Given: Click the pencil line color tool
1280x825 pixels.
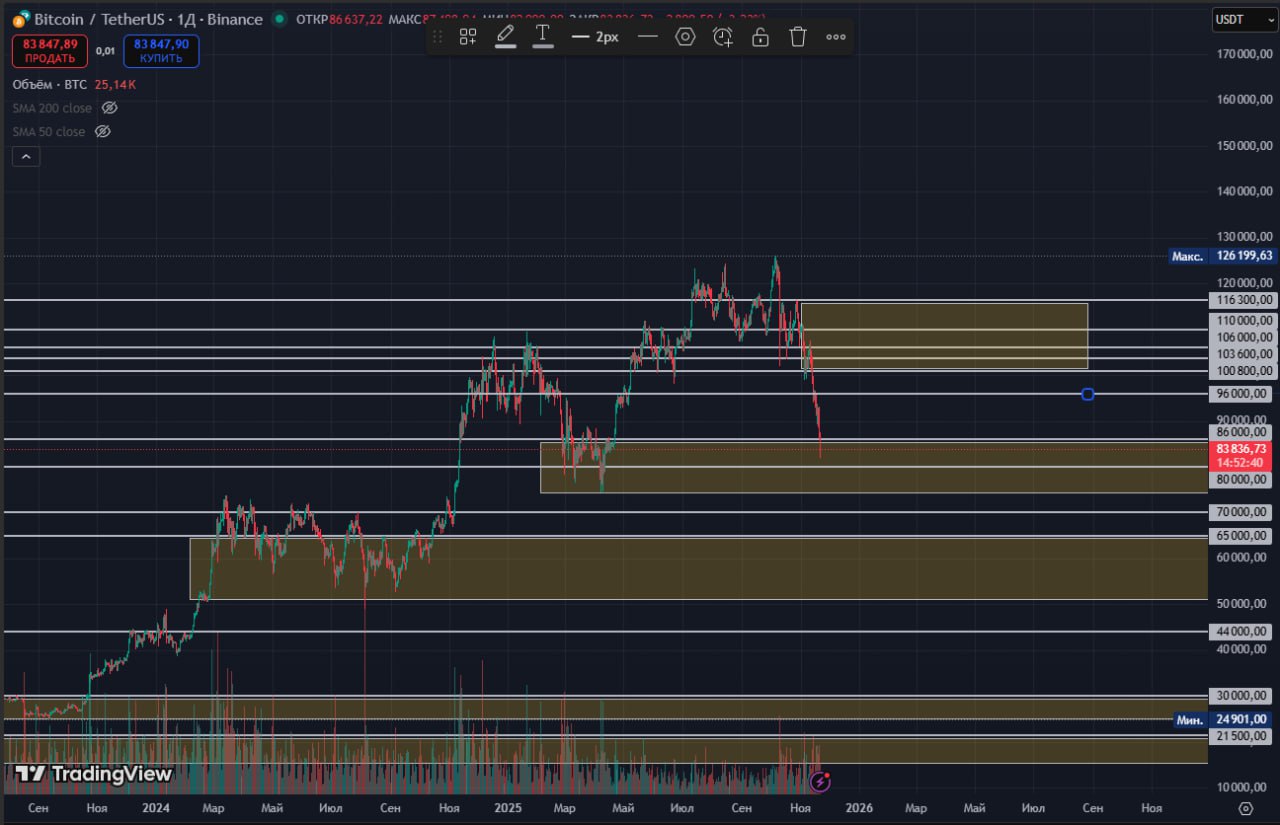Looking at the screenshot, I should click(x=506, y=37).
